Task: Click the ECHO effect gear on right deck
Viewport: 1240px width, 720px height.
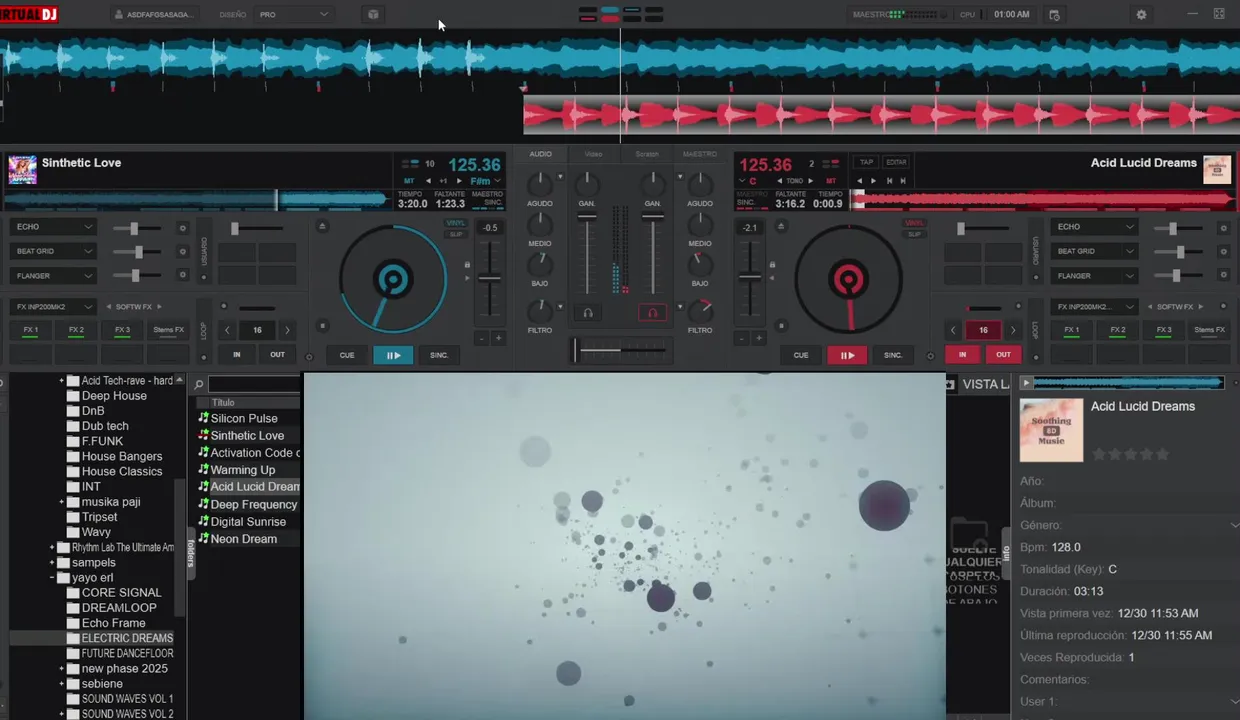Action: pyautogui.click(x=1223, y=227)
